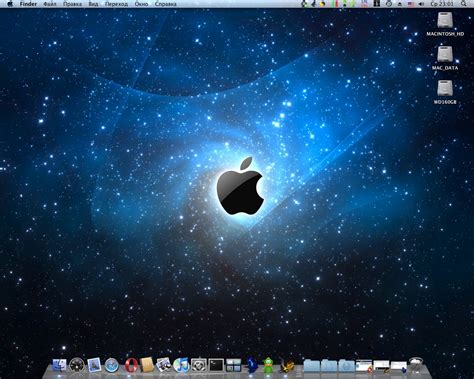This screenshot has height=379, width=474.
Task: Open the blue bird icon in Dock
Action: (x=251, y=365)
